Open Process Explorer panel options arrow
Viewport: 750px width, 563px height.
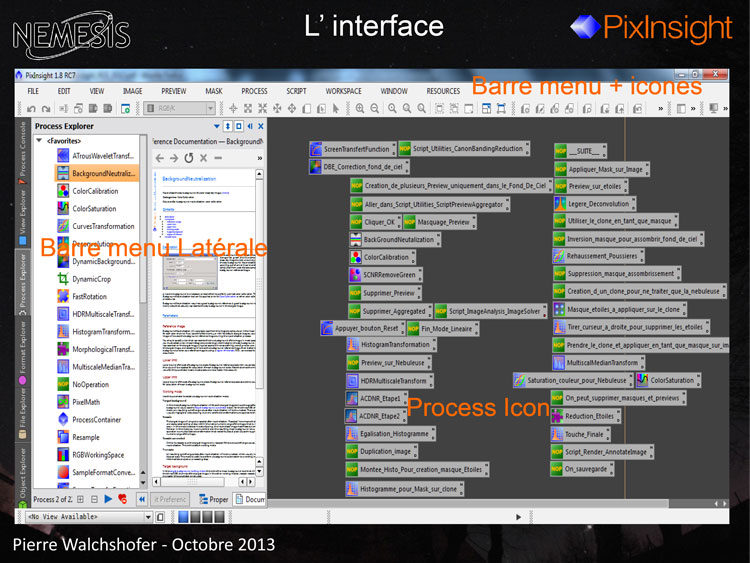pyautogui.click(x=217, y=126)
